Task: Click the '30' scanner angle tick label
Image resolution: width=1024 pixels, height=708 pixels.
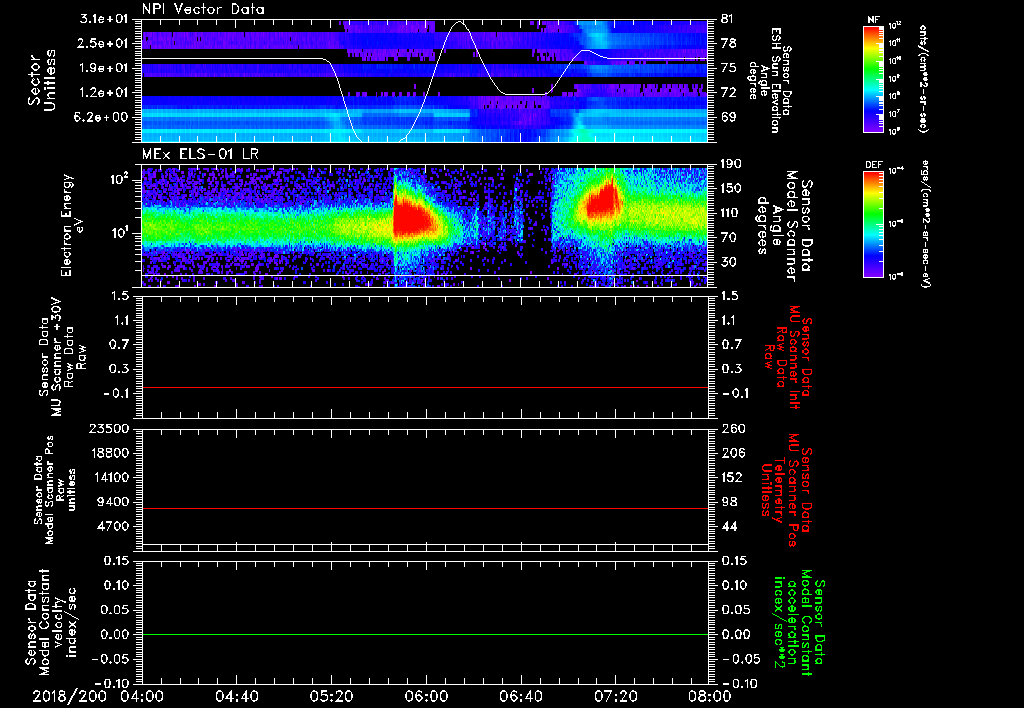Action: click(729, 262)
